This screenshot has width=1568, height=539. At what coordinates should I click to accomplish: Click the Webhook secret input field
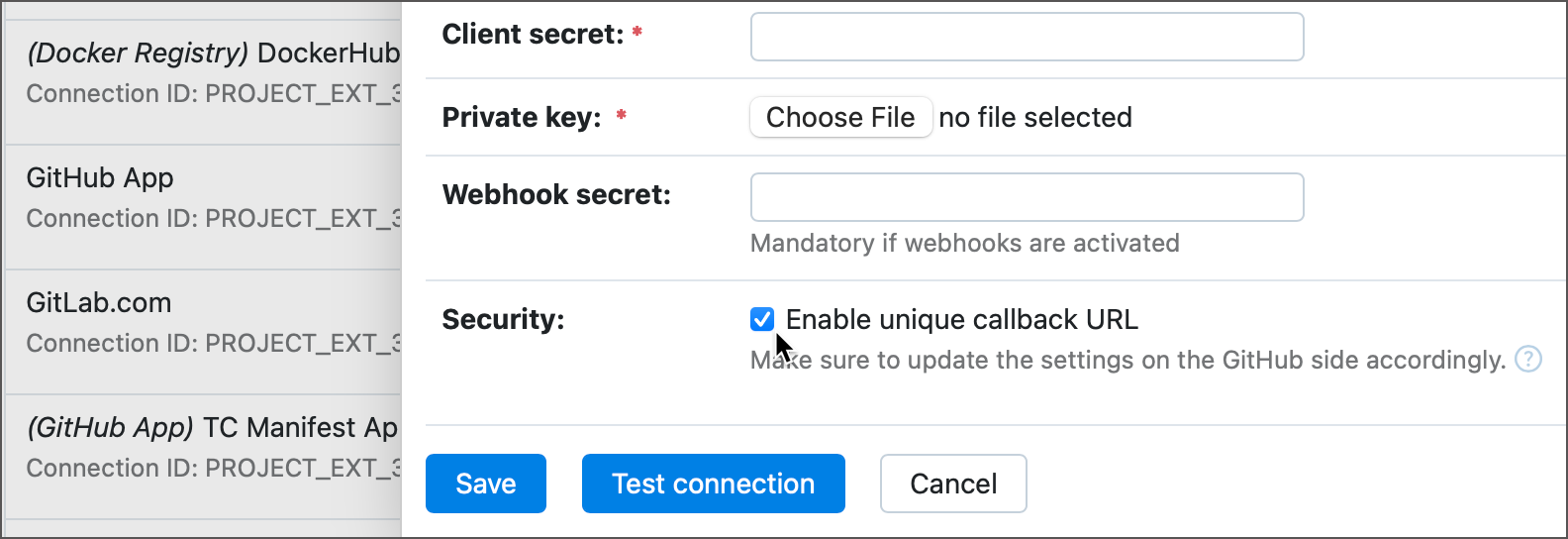click(x=1027, y=197)
